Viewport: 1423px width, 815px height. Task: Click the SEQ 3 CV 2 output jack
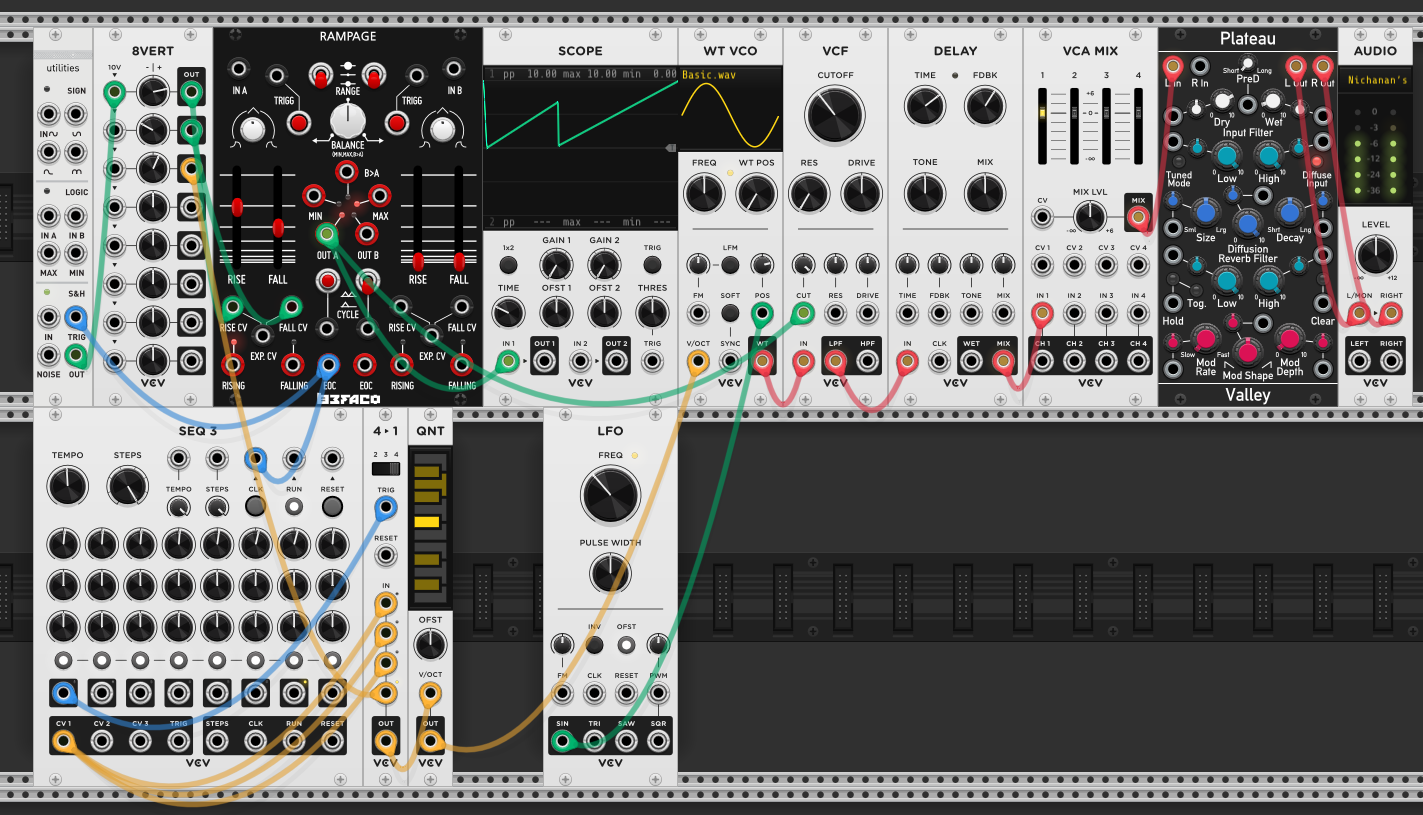tap(101, 741)
